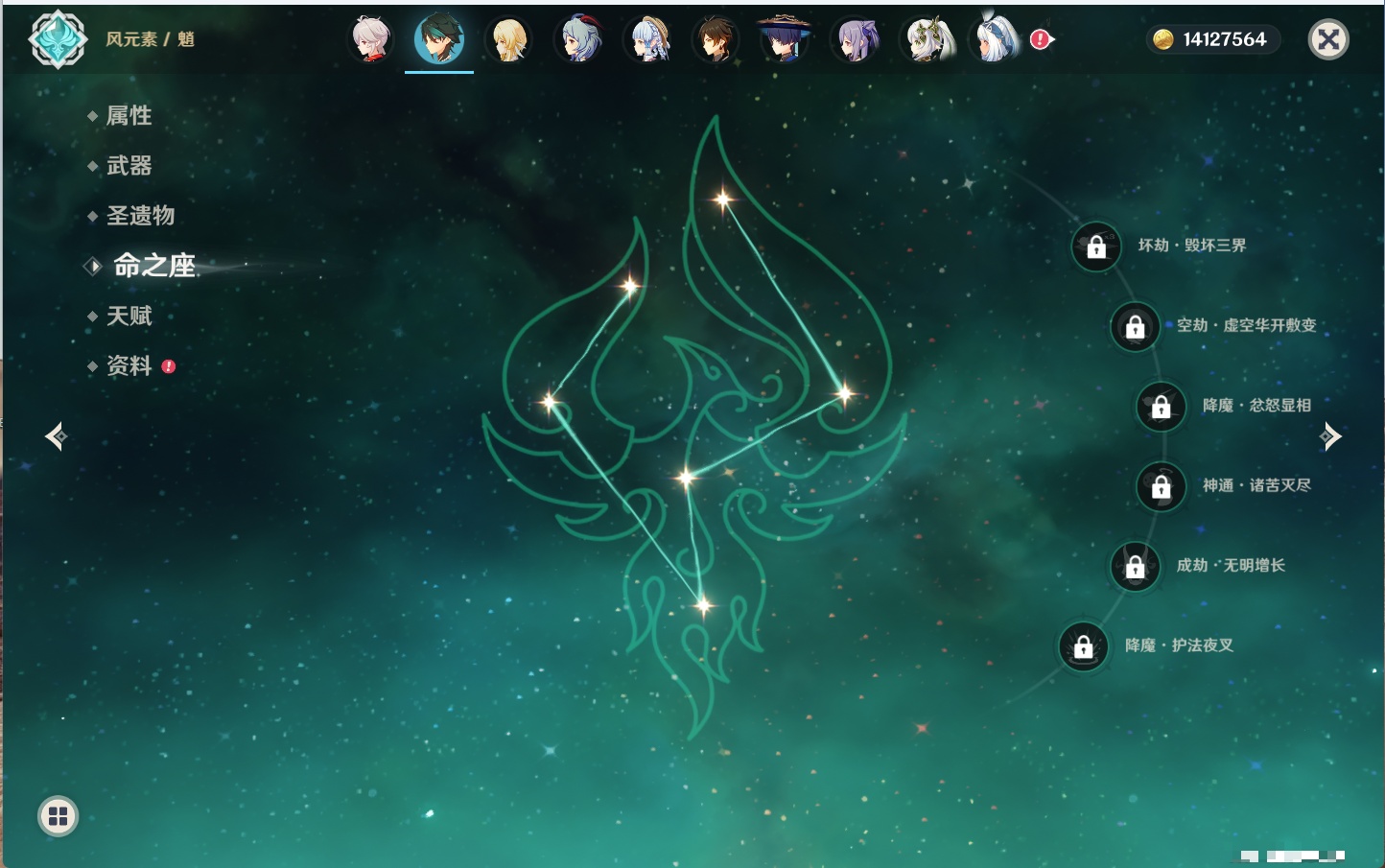Image resolution: width=1385 pixels, height=868 pixels.
Task: Select Nahida's white-and-green avatar
Action: [x=925, y=39]
